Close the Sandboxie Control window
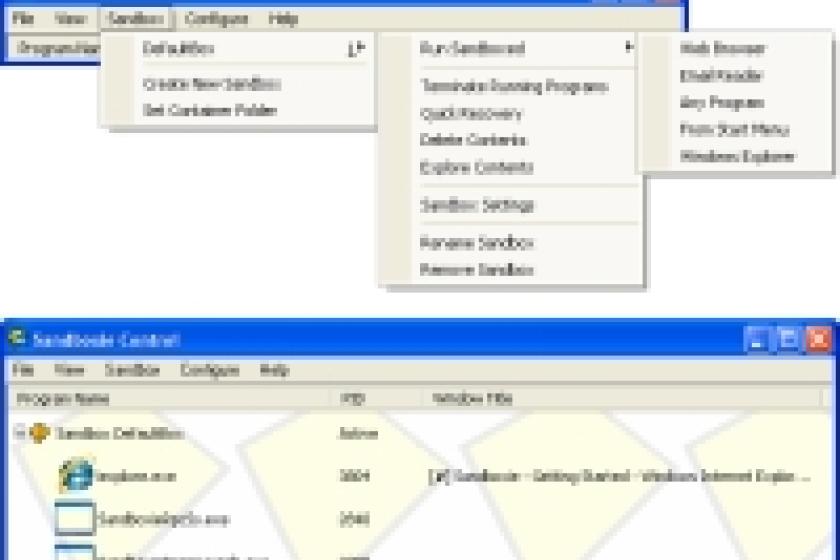 [x=819, y=339]
